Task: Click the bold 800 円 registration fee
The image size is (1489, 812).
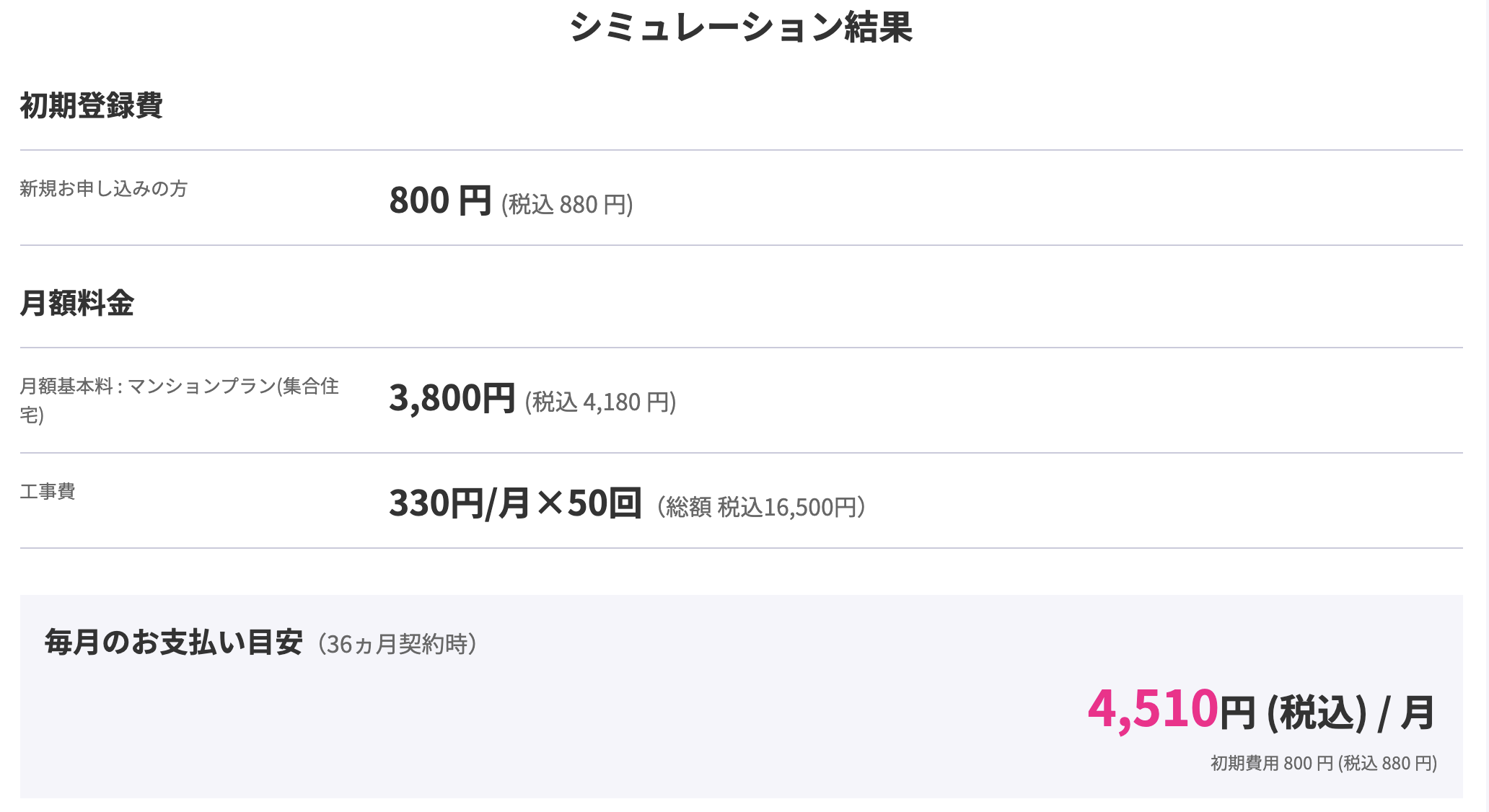Action: click(x=440, y=200)
